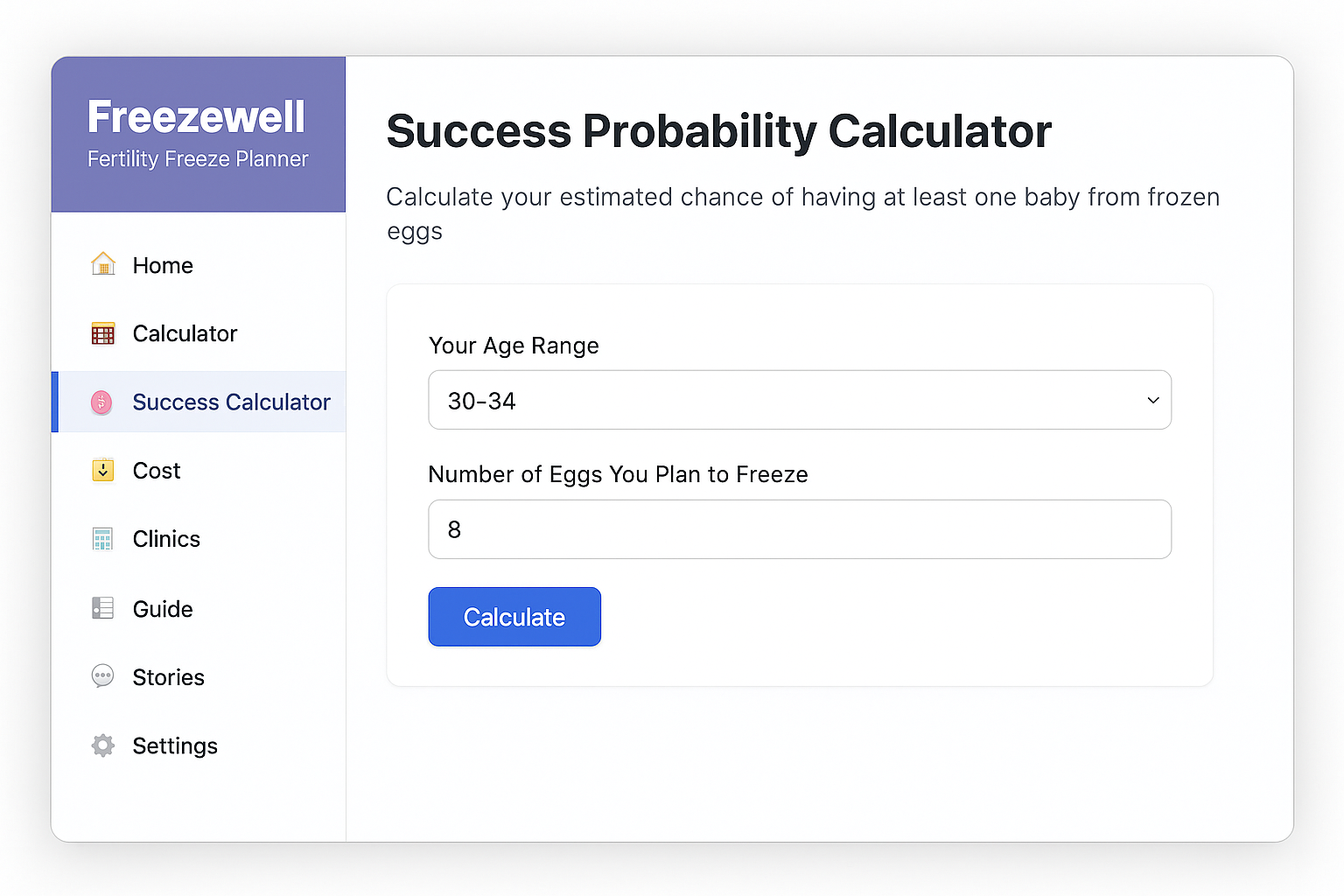The height and width of the screenshot is (896, 1344).
Task: Focus the number of eggs input field
Action: tap(800, 529)
